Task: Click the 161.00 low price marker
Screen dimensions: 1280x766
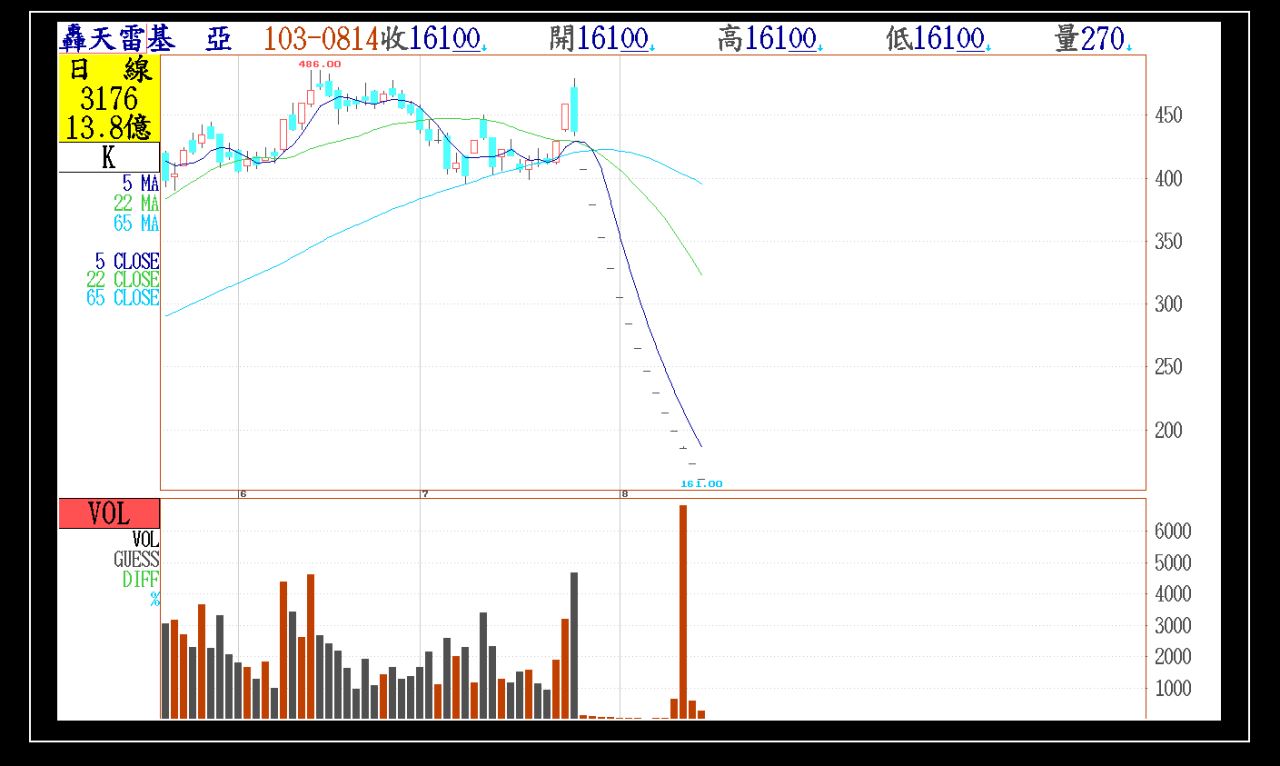Action: (x=701, y=483)
